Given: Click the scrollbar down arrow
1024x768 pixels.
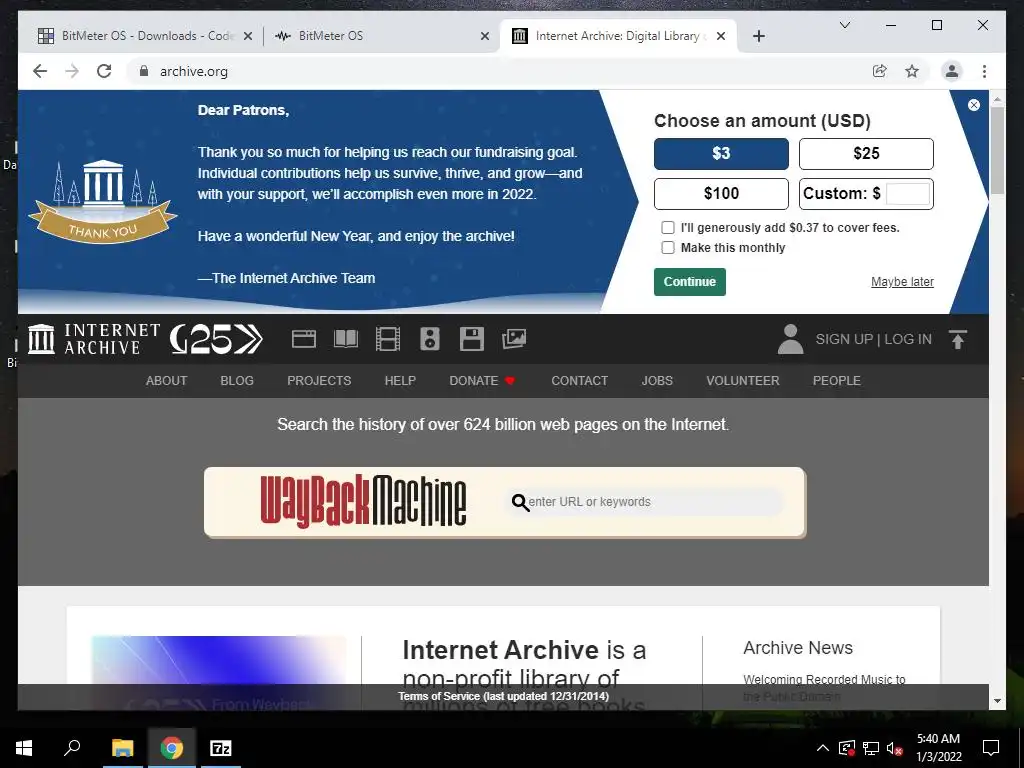Looking at the screenshot, I should coord(997,701).
